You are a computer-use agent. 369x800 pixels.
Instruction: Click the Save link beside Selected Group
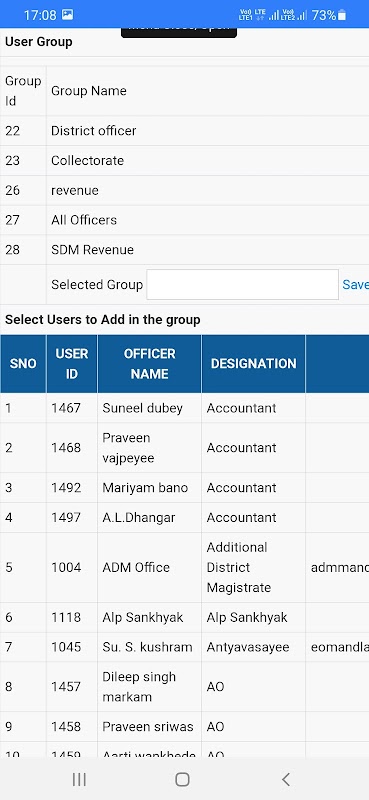coord(355,285)
